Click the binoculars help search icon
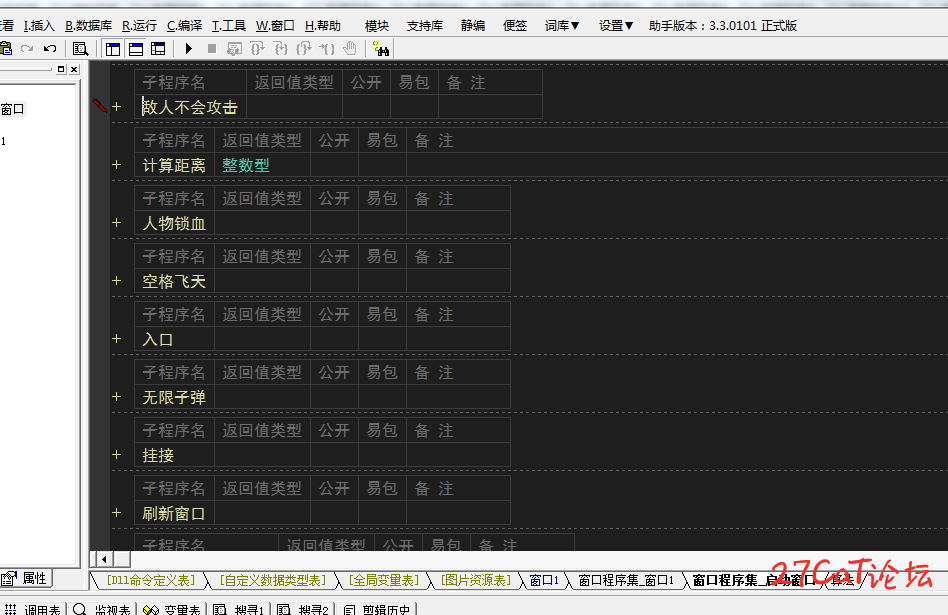 (381, 48)
